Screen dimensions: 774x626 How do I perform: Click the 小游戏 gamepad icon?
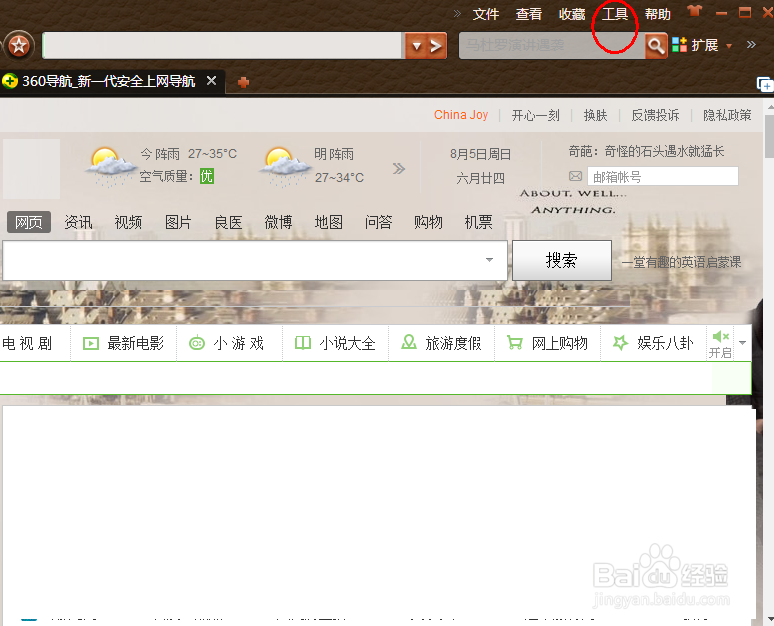click(x=196, y=343)
